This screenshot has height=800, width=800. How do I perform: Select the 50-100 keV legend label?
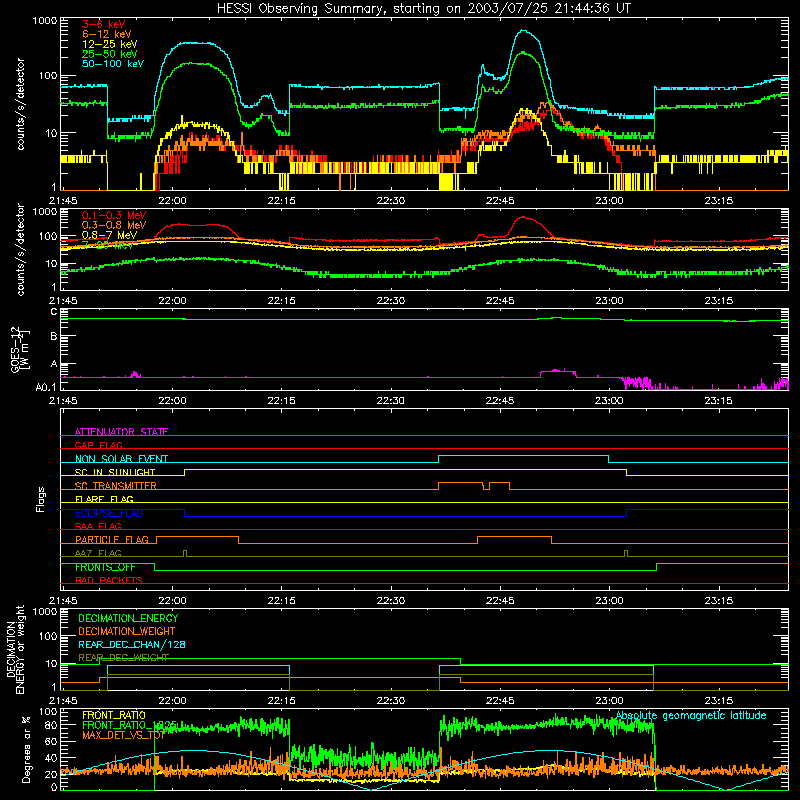pos(113,64)
